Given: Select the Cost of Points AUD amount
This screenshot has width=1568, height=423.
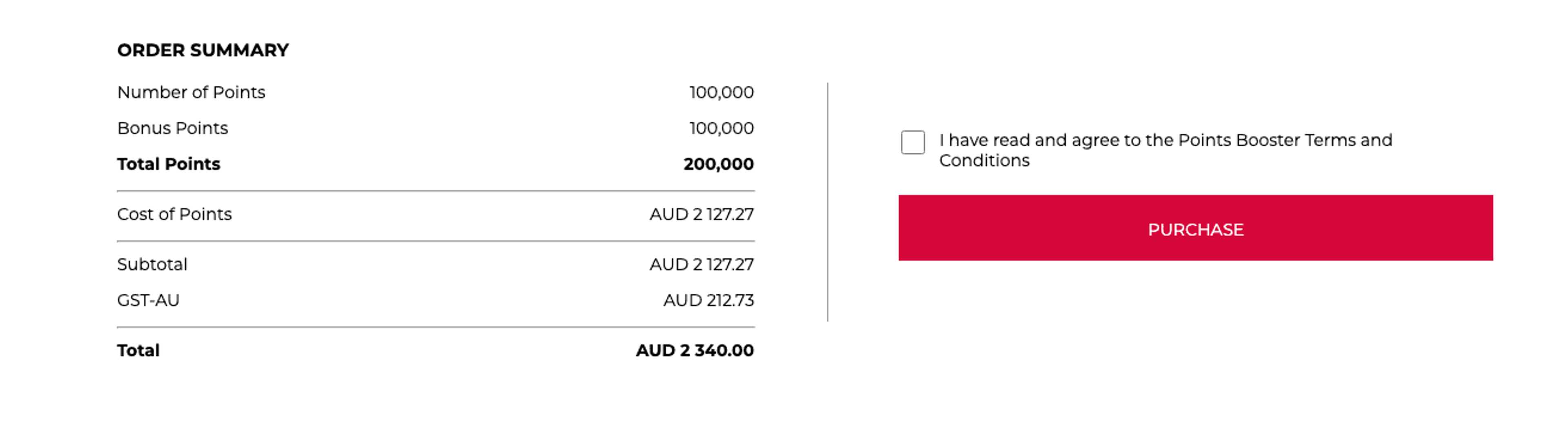Looking at the screenshot, I should (701, 214).
